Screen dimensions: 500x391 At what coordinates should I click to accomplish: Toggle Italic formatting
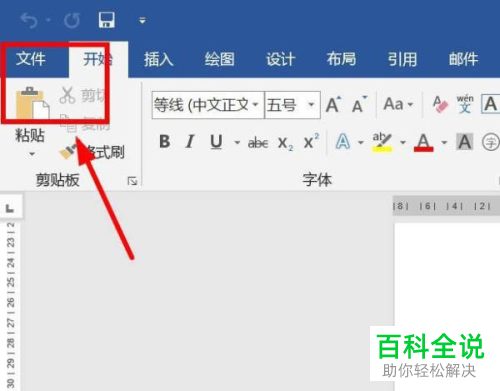pyautogui.click(x=190, y=142)
